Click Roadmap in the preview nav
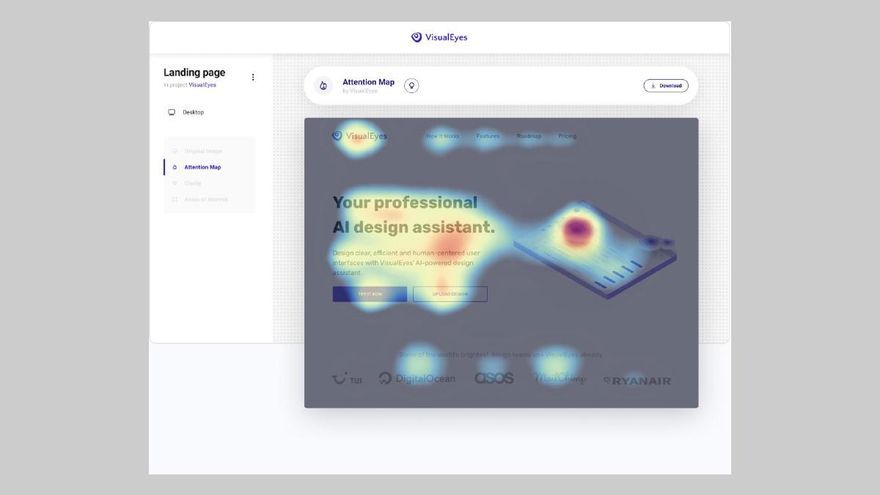Image resolution: width=880 pixels, height=495 pixels. click(x=529, y=136)
